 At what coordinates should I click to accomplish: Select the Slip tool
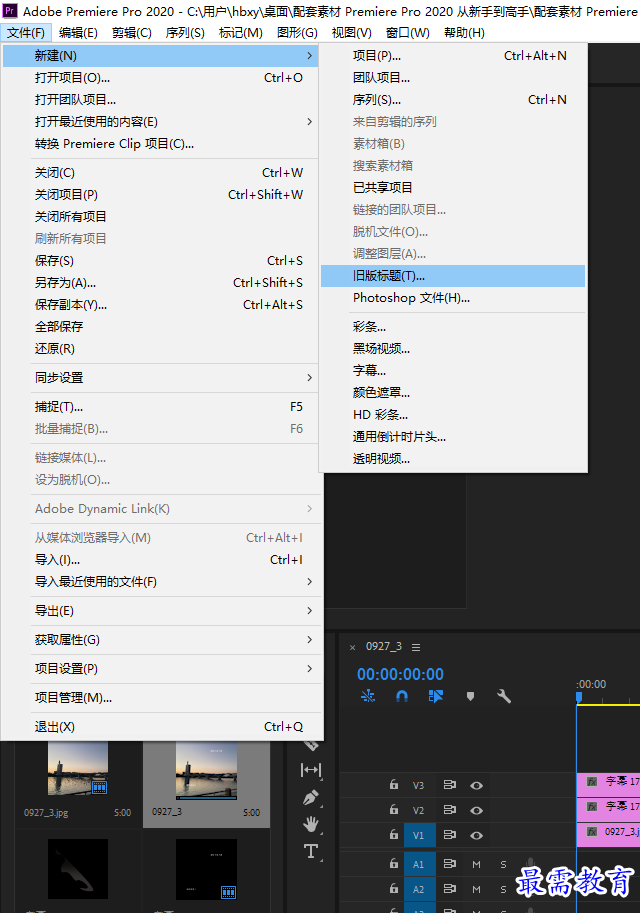(311, 770)
